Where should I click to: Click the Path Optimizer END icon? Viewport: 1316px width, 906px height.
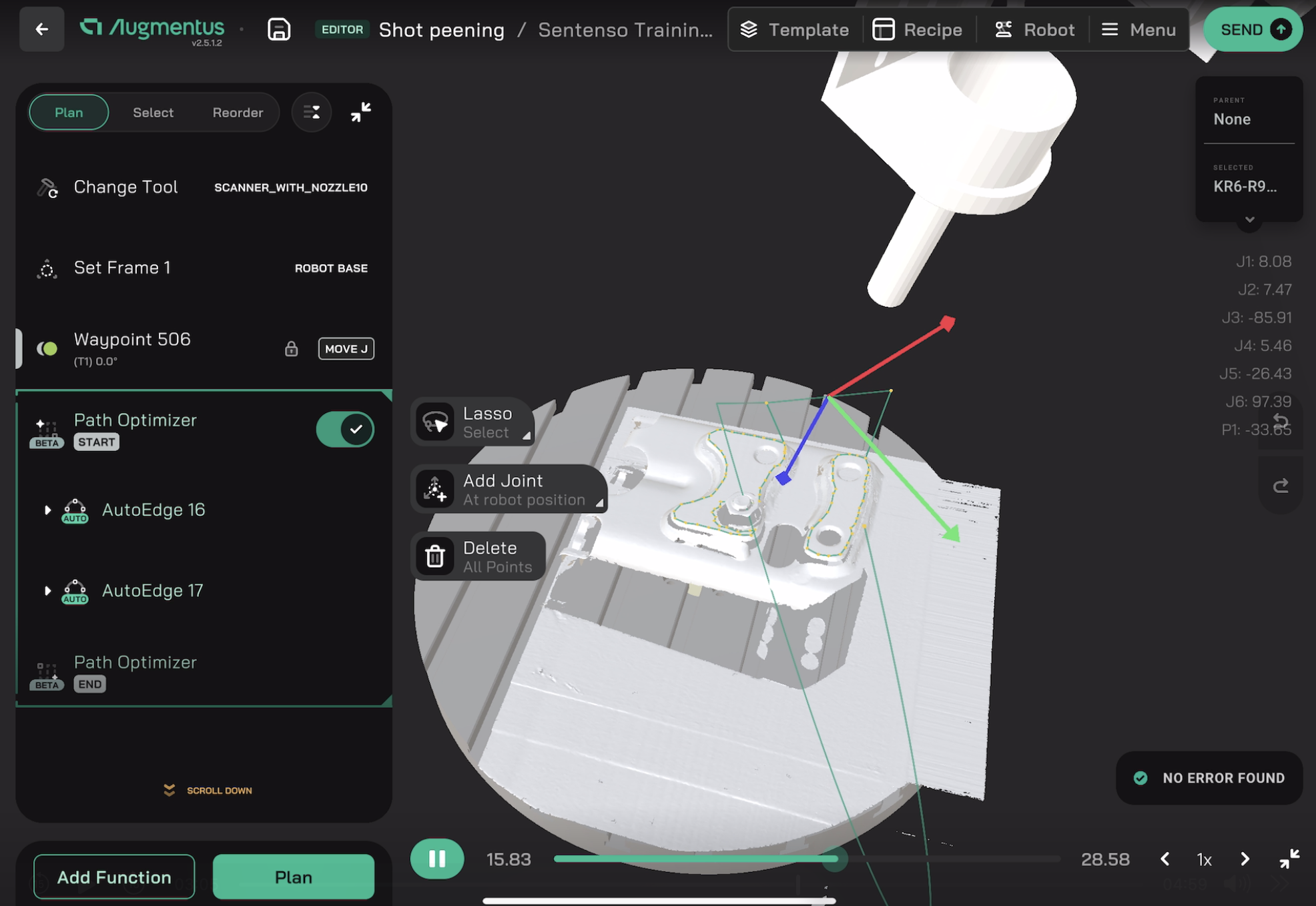[47, 674]
